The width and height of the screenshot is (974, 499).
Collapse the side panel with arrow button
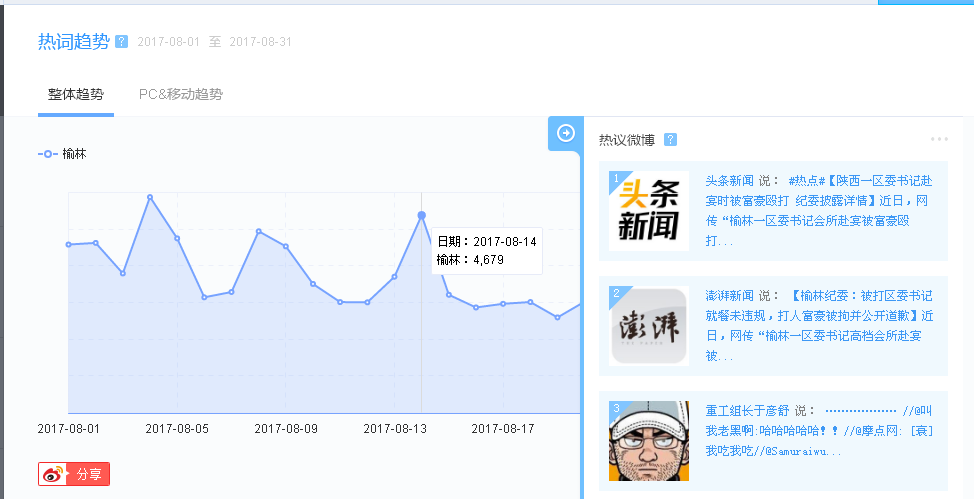pos(565,133)
